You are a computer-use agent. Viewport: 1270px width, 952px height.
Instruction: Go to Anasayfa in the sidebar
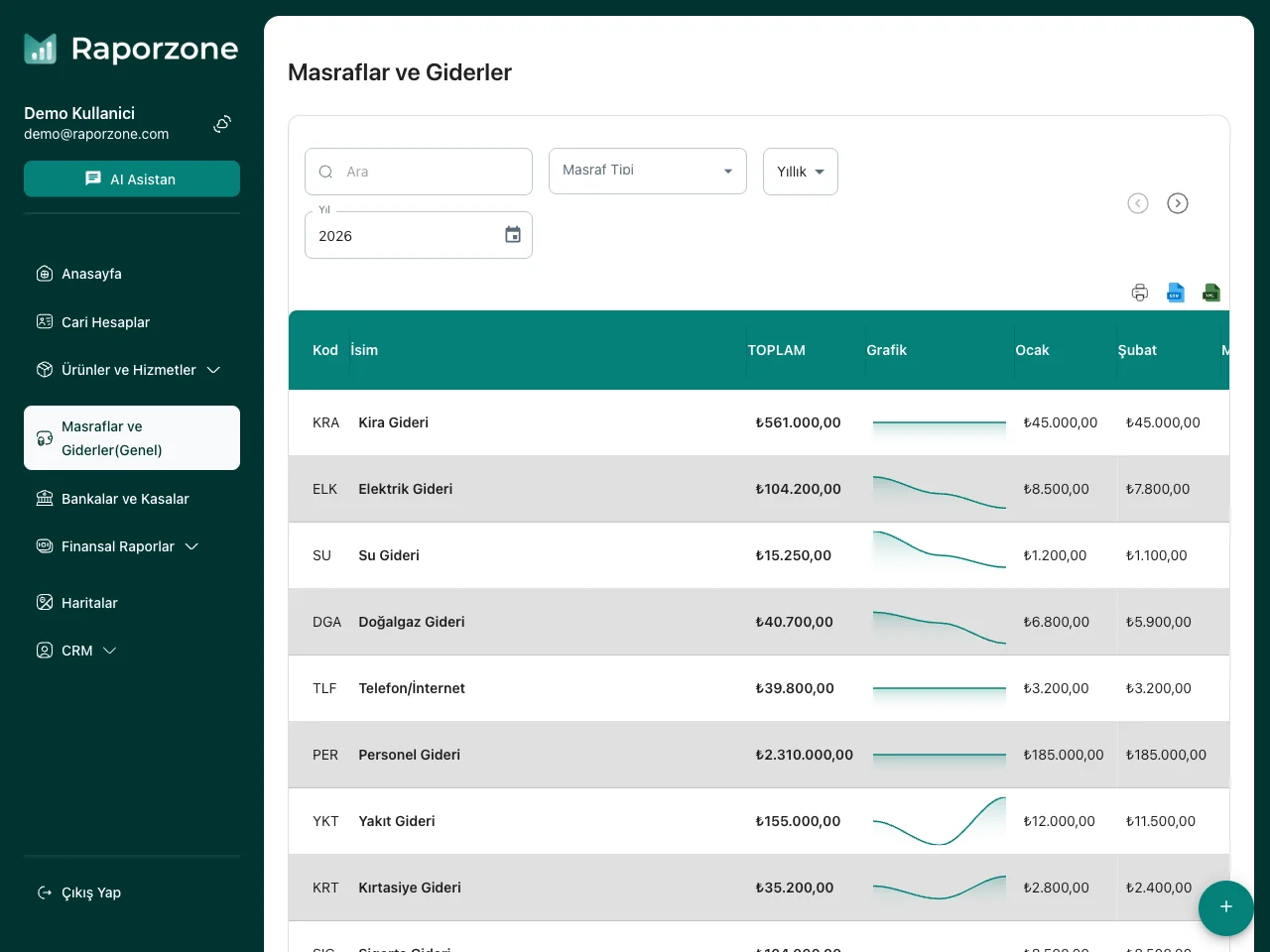(x=91, y=274)
